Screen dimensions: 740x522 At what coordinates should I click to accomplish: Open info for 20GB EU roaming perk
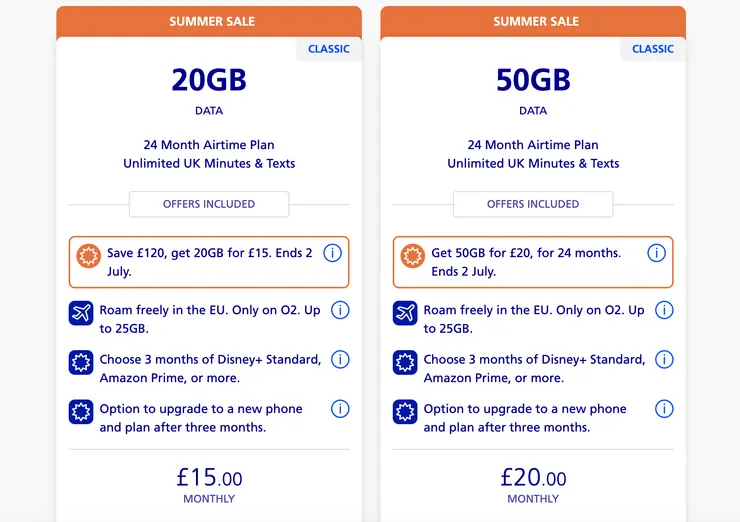[x=340, y=310]
